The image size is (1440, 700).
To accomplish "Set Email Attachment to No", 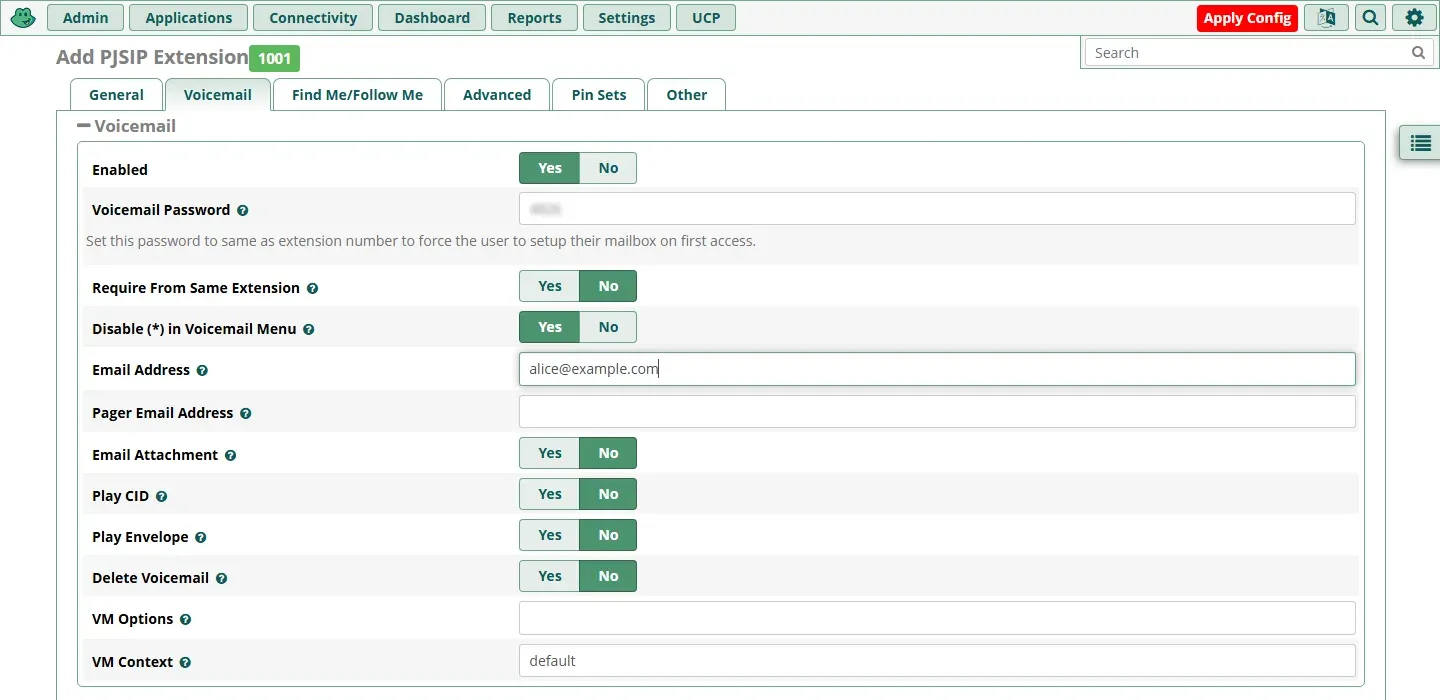I will point(608,453).
